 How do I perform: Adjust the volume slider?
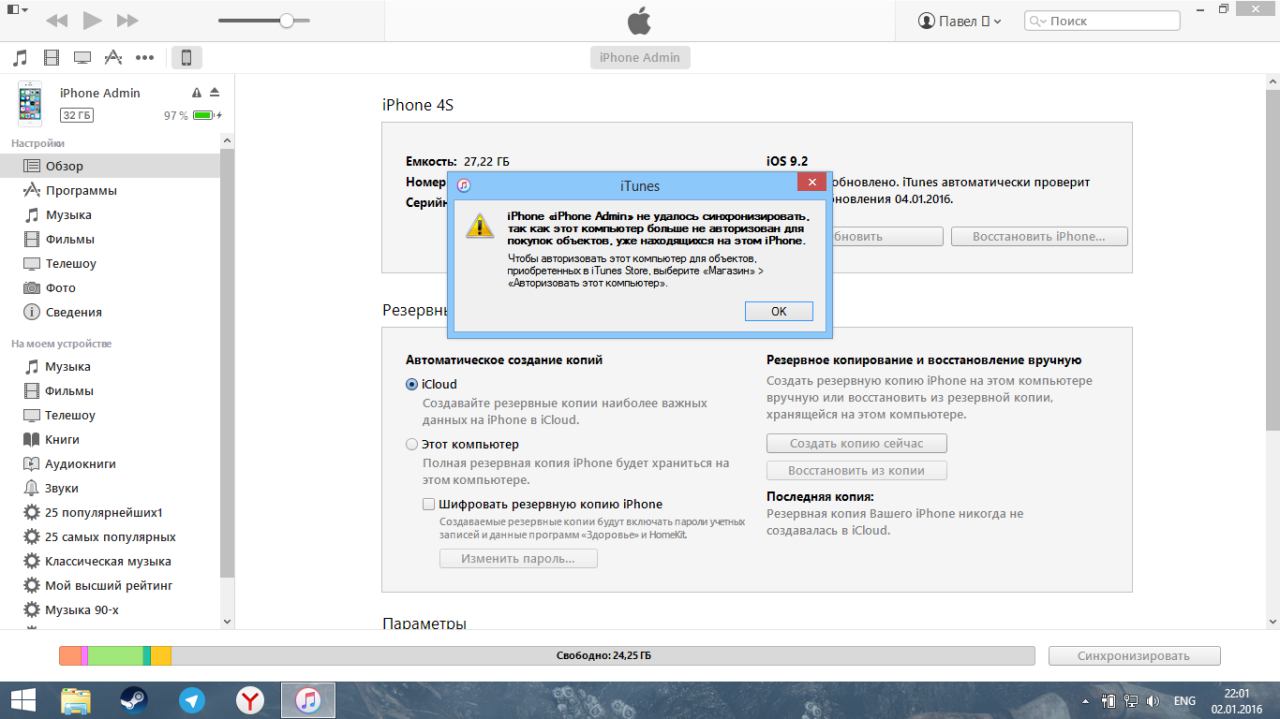[264, 20]
